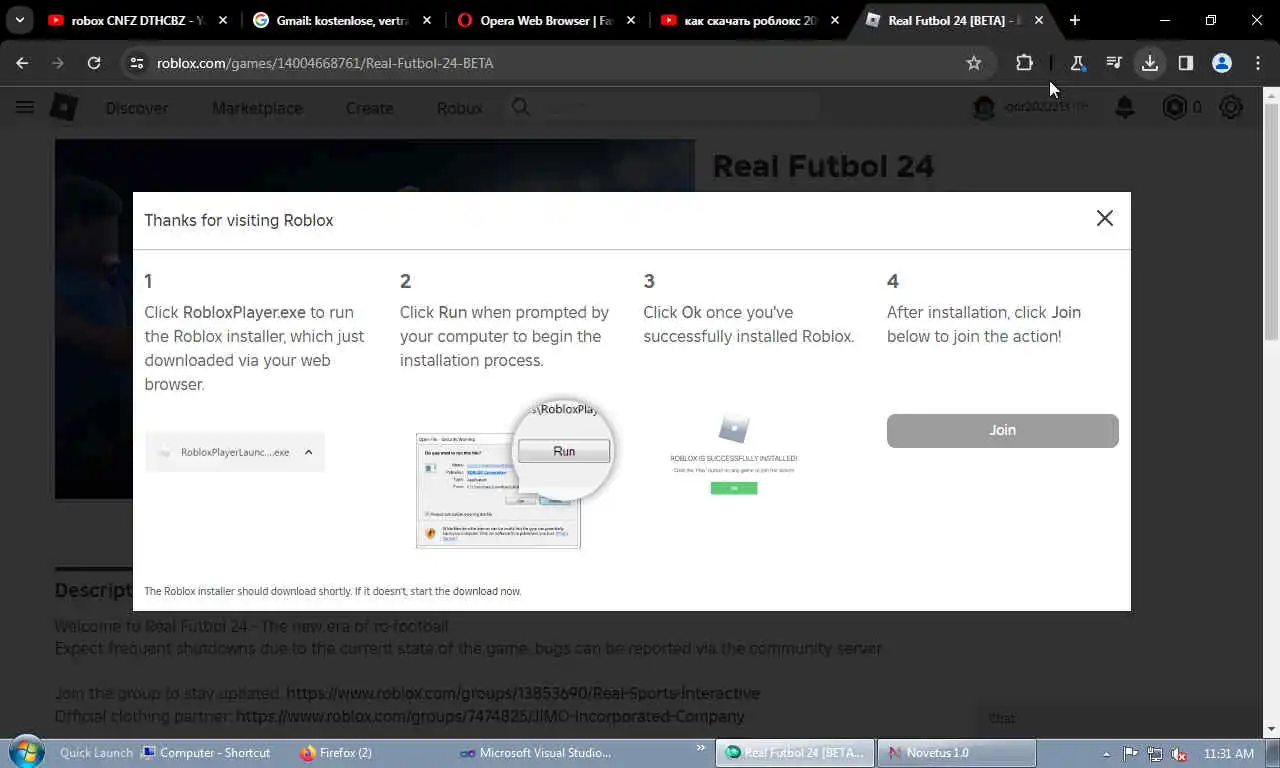Click the 11:31 AM clock
This screenshot has height=768, width=1280.
[x=1229, y=754]
